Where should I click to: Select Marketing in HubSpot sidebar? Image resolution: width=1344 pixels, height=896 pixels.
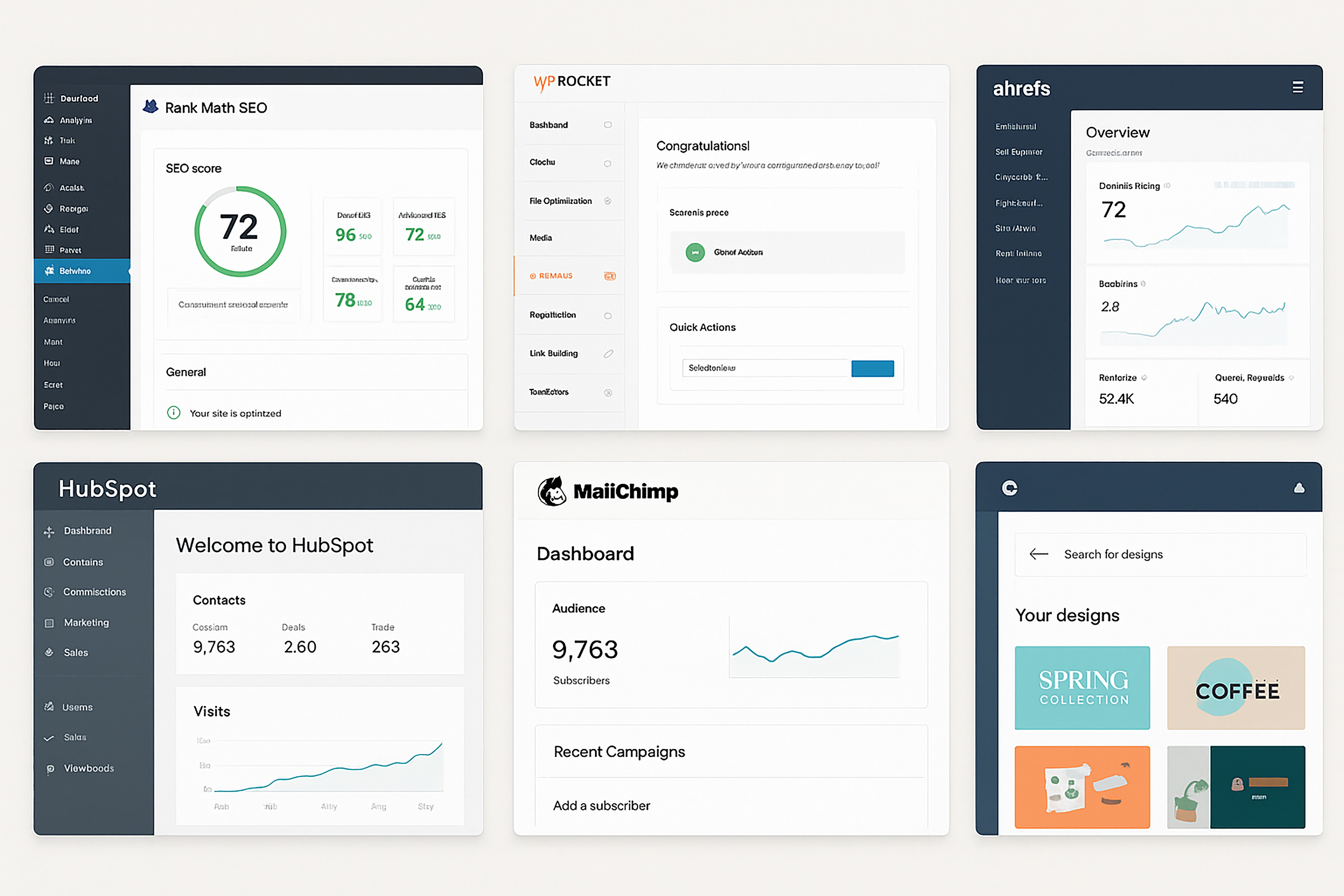[x=86, y=622]
